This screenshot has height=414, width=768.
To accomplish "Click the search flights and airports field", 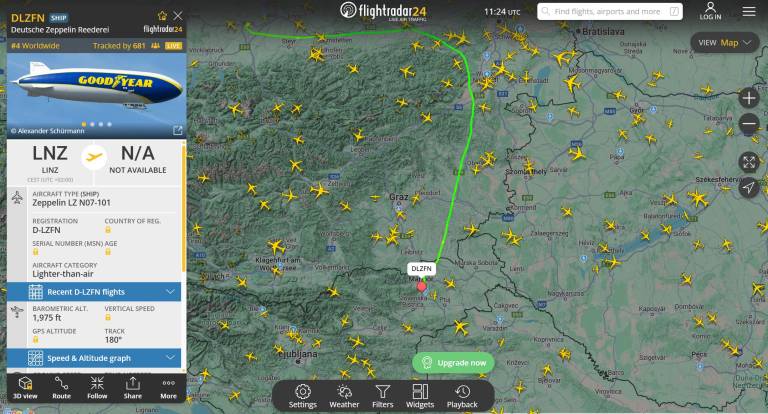I will pyautogui.click(x=610, y=11).
